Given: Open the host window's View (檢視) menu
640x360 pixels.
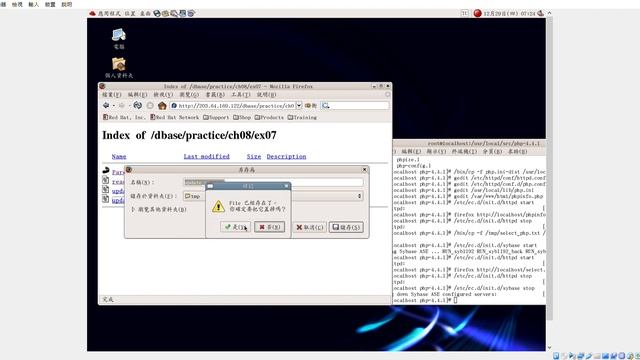Looking at the screenshot, I should [17, 4].
